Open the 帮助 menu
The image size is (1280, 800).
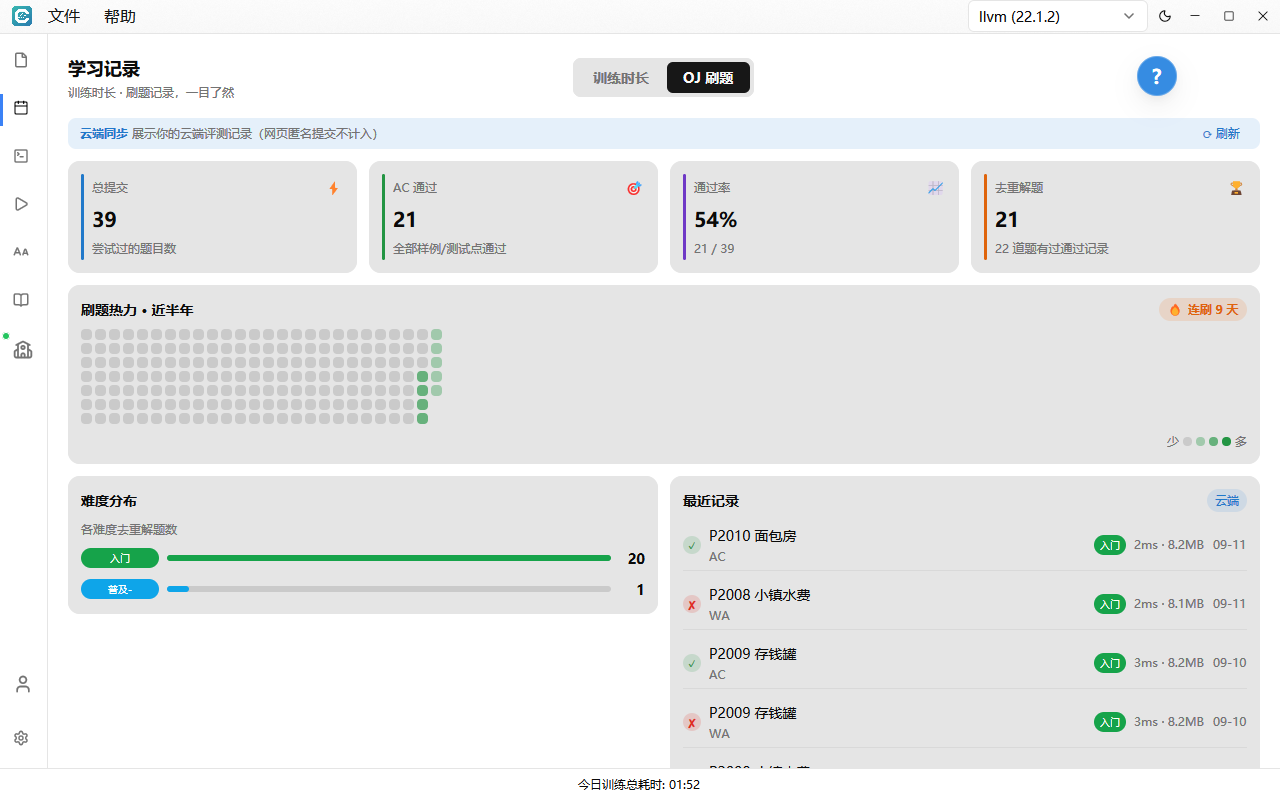tap(120, 16)
